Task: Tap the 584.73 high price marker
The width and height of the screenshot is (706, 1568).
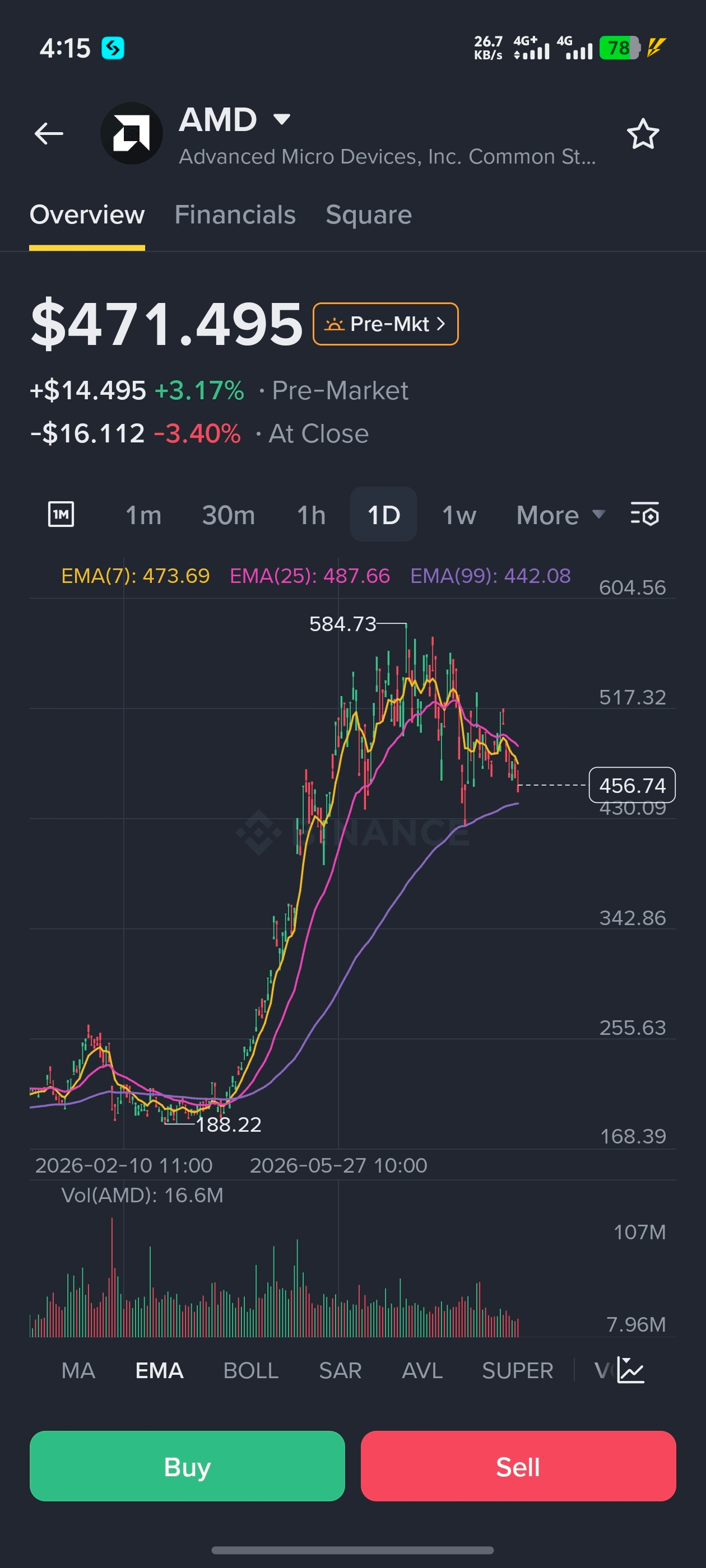Action: 342,624
